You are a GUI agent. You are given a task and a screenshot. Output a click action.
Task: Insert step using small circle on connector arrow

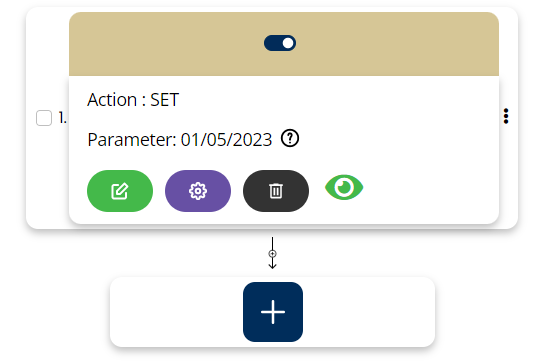click(x=273, y=254)
